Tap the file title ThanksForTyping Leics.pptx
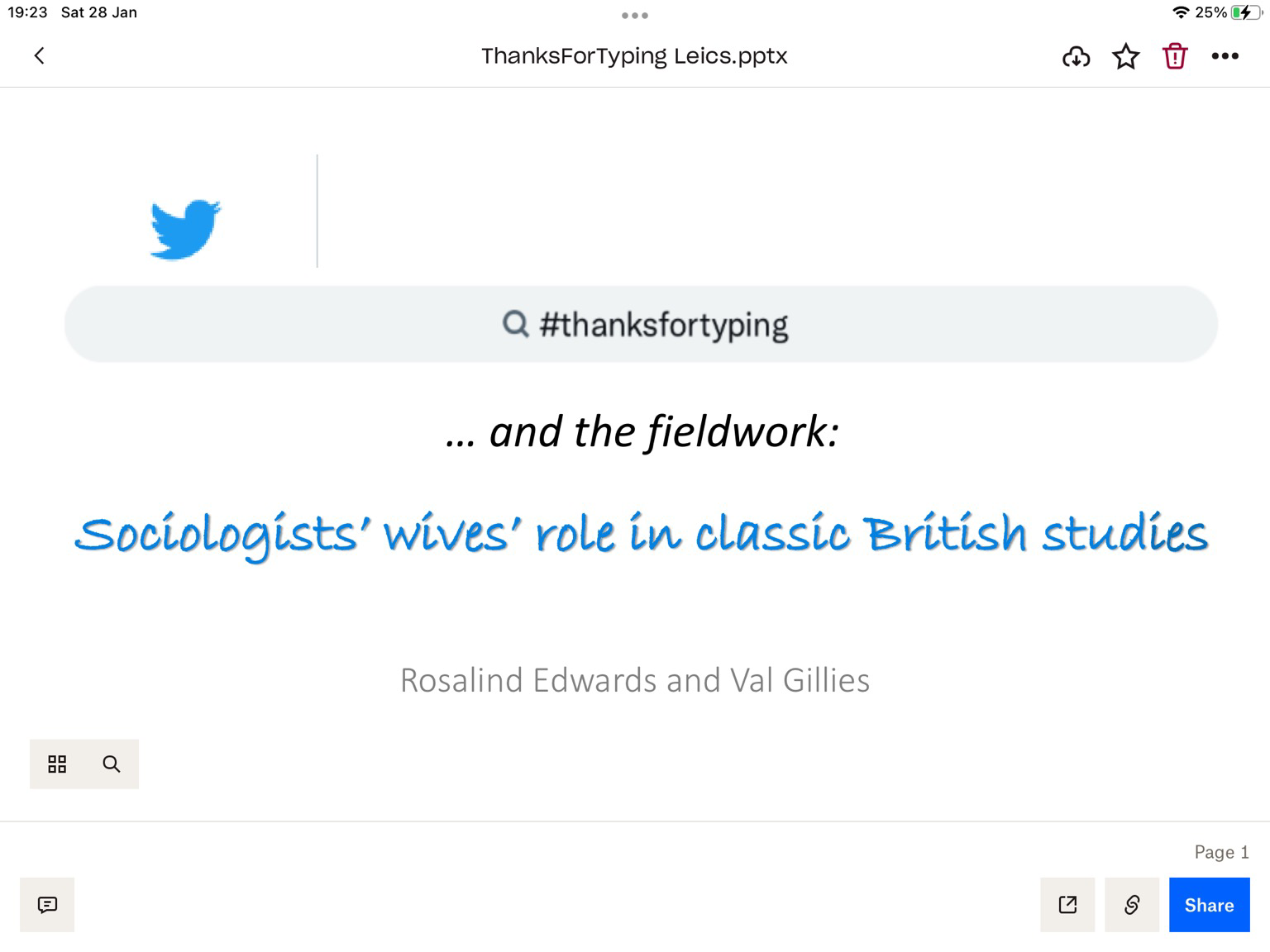 click(x=634, y=56)
